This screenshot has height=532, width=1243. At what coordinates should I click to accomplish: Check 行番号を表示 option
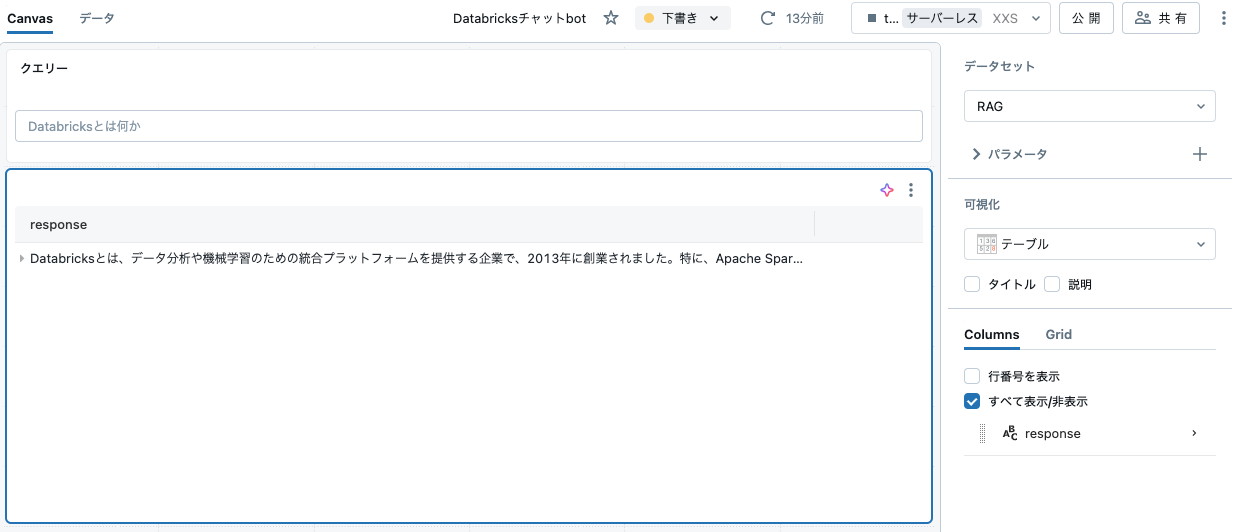[972, 376]
